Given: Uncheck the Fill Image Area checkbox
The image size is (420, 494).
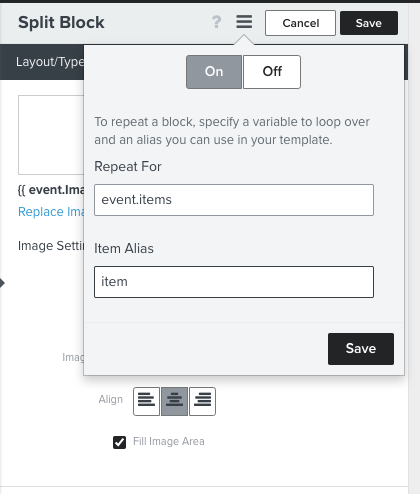Looking at the screenshot, I should (x=119, y=442).
